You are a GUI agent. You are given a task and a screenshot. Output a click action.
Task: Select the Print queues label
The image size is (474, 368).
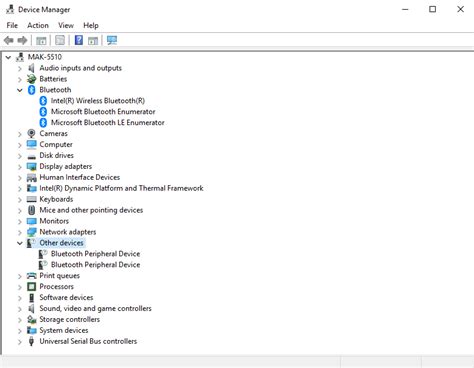point(59,276)
